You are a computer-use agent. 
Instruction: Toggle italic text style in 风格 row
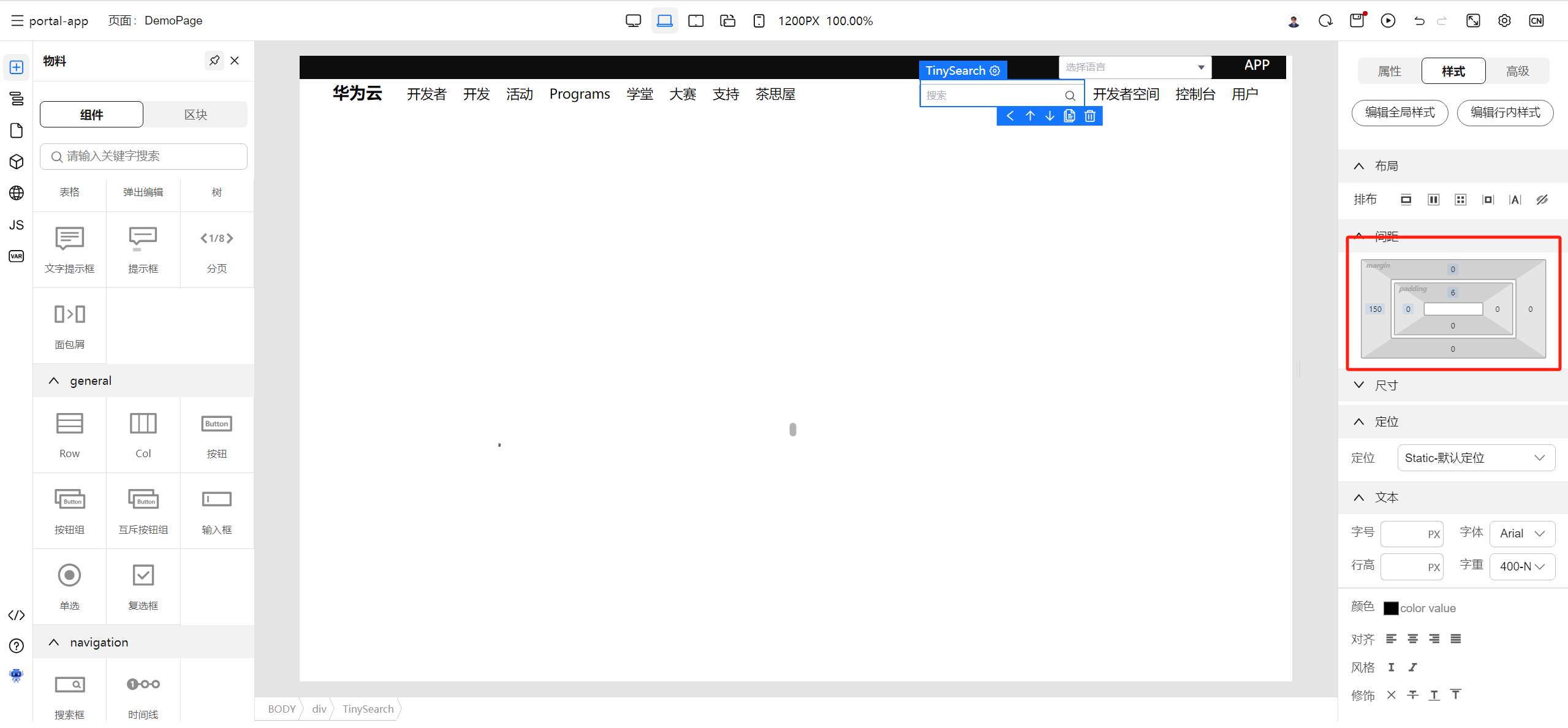coord(1412,667)
